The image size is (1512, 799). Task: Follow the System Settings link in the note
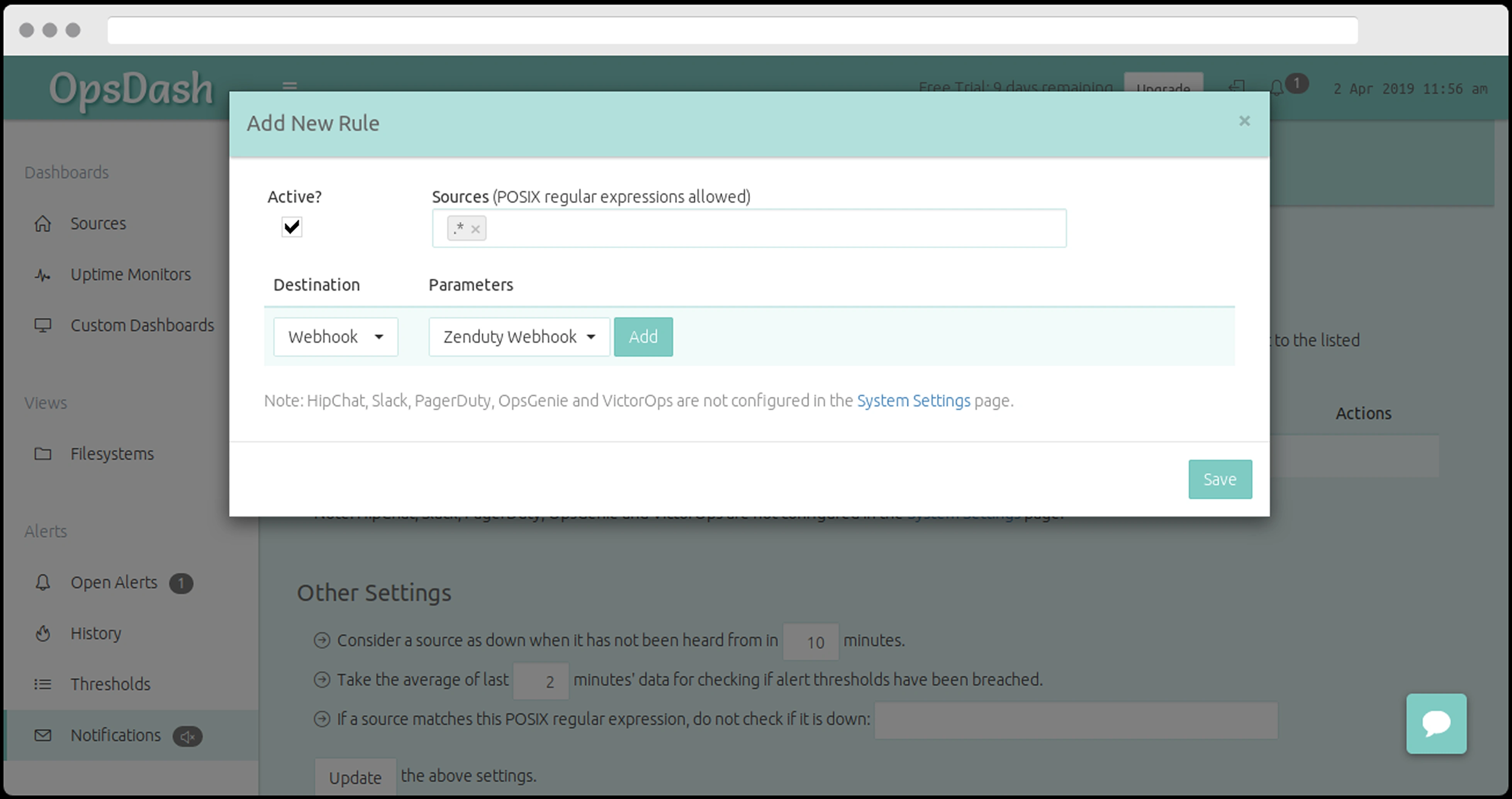point(913,401)
